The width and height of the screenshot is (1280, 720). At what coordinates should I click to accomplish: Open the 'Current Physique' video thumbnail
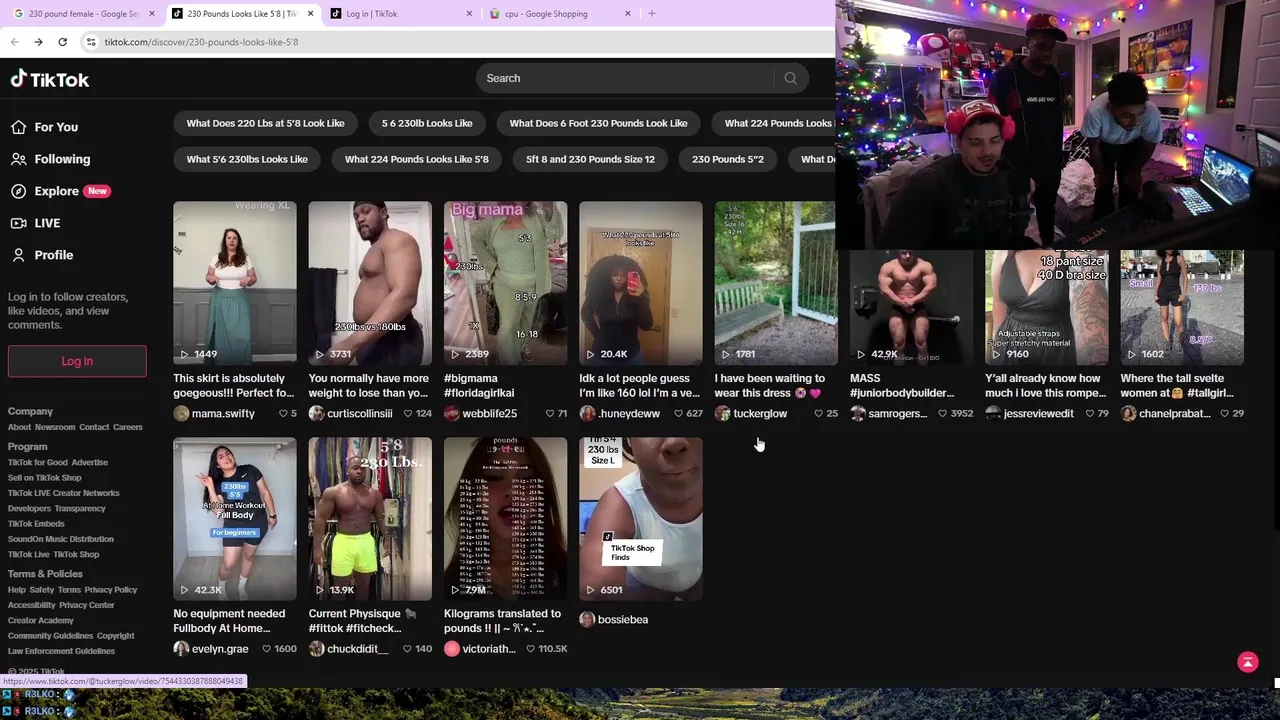pos(370,519)
